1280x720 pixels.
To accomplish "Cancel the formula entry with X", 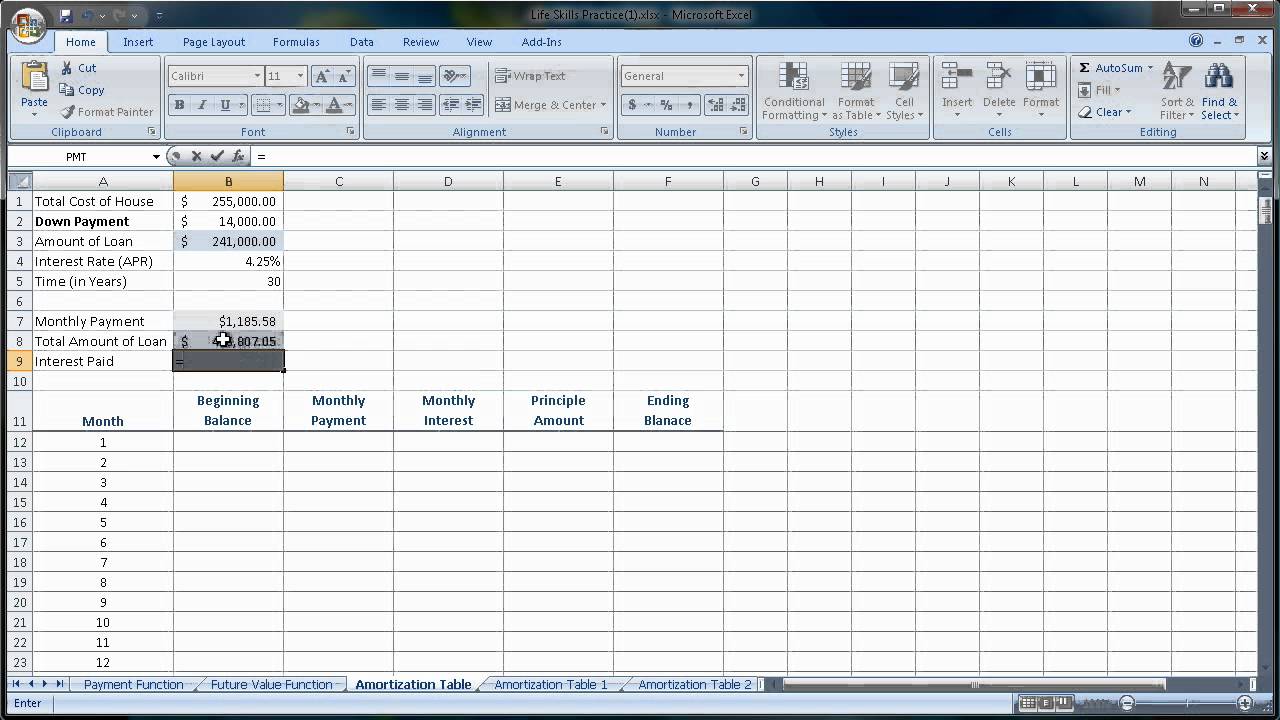I will pos(196,156).
